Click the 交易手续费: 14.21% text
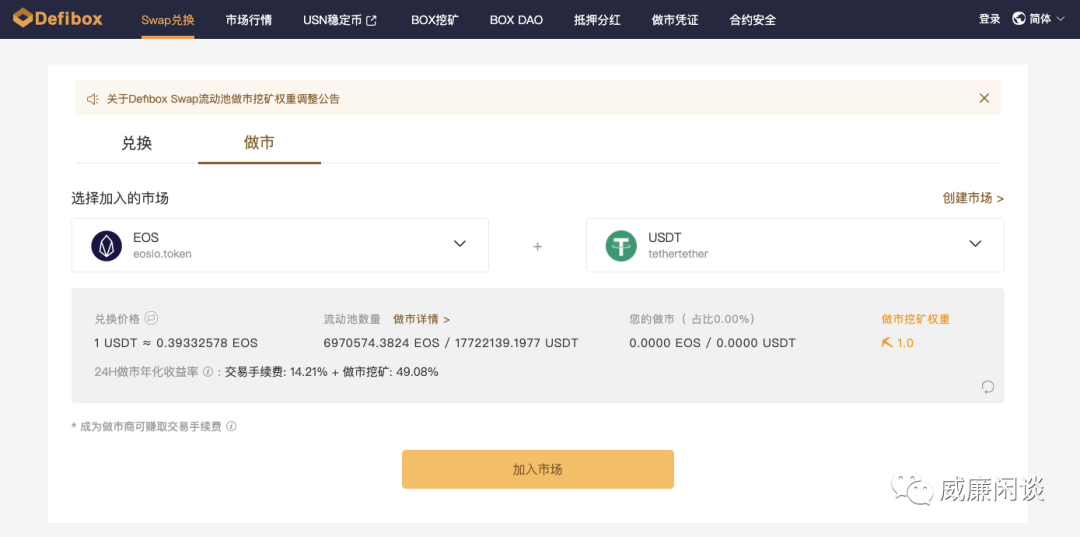This screenshot has width=1080, height=537. point(276,372)
